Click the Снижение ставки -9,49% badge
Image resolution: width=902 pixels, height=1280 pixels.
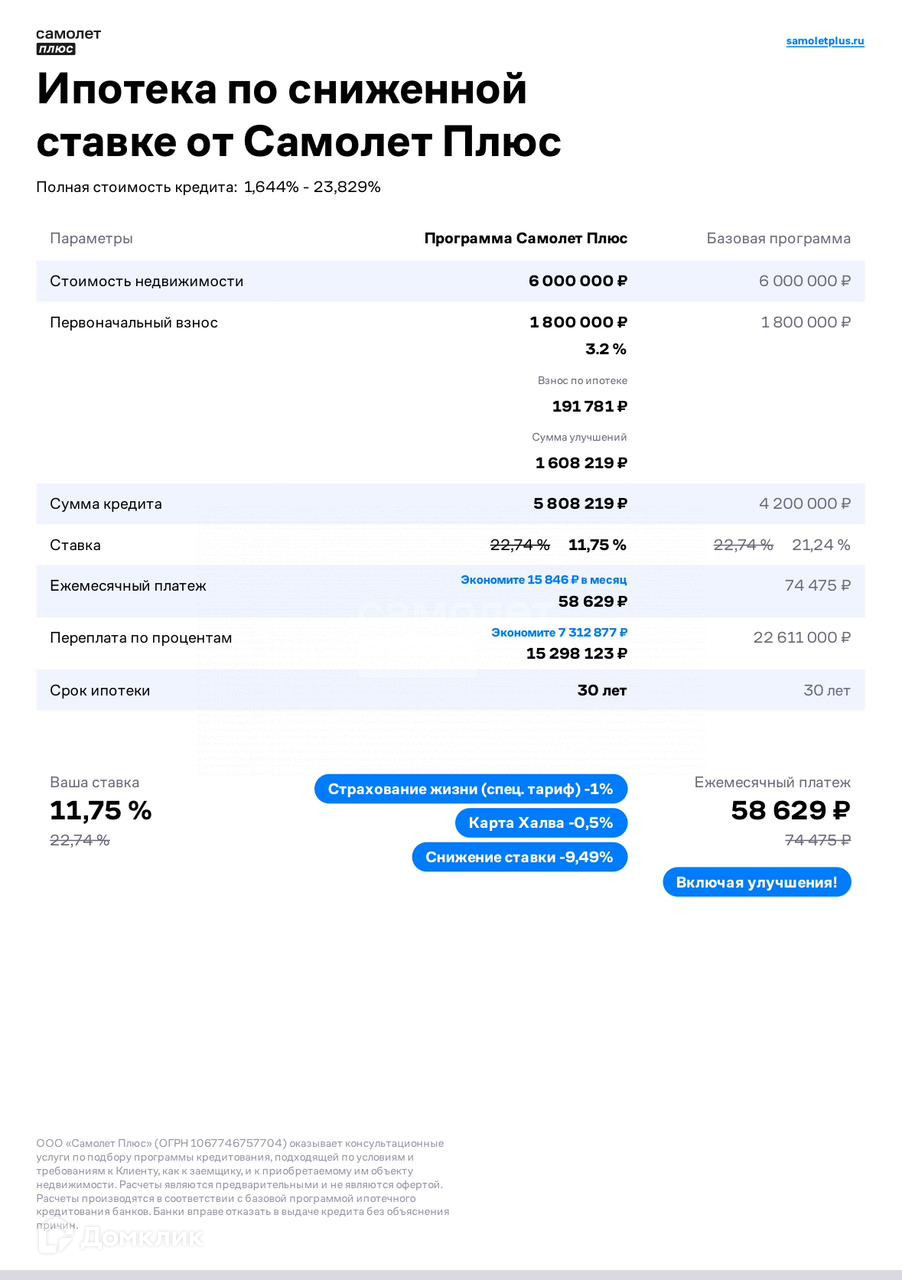click(519, 857)
